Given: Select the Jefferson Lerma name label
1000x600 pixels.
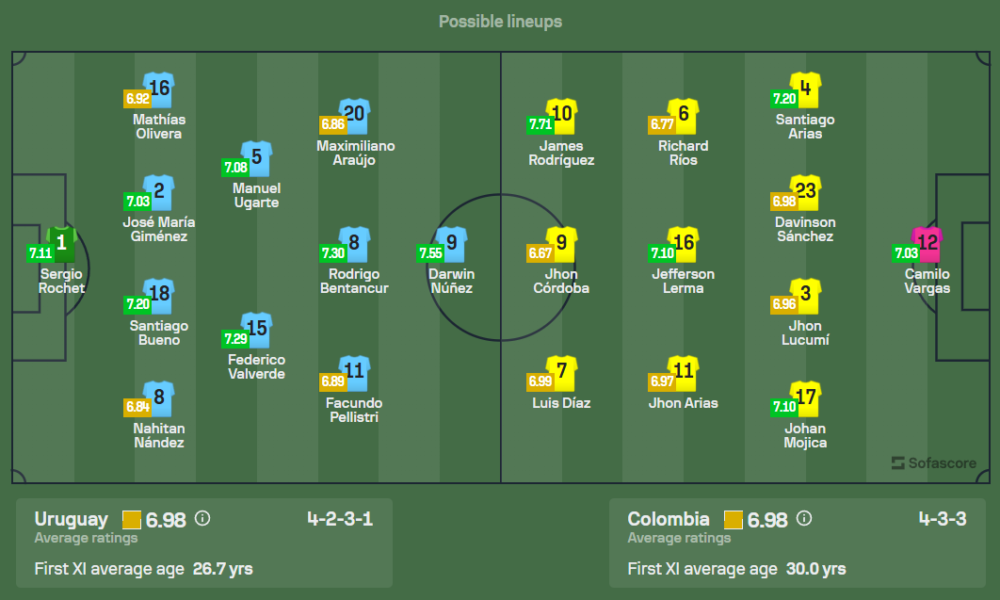Looking at the screenshot, I should (x=684, y=281).
